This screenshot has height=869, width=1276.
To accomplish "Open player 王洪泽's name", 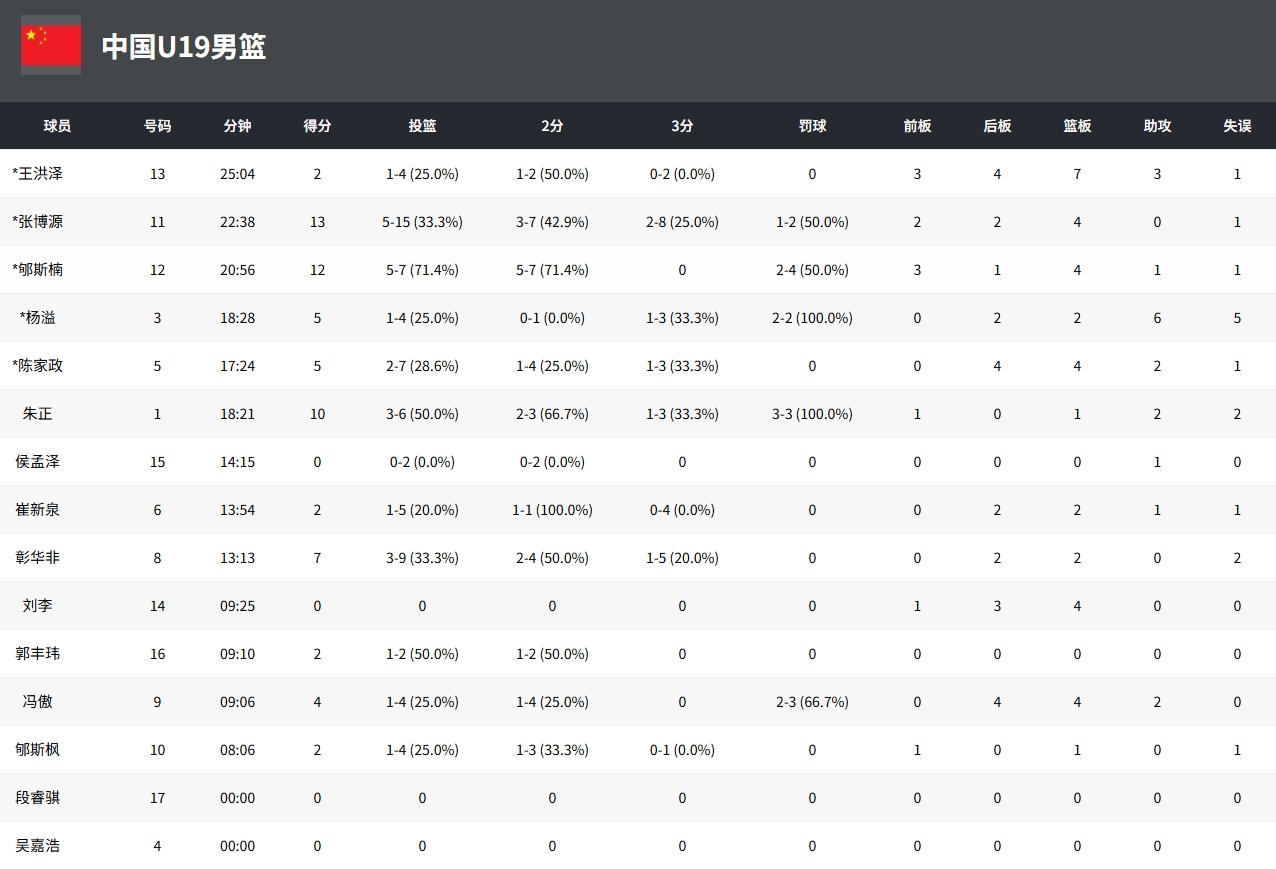I will tap(38, 174).
